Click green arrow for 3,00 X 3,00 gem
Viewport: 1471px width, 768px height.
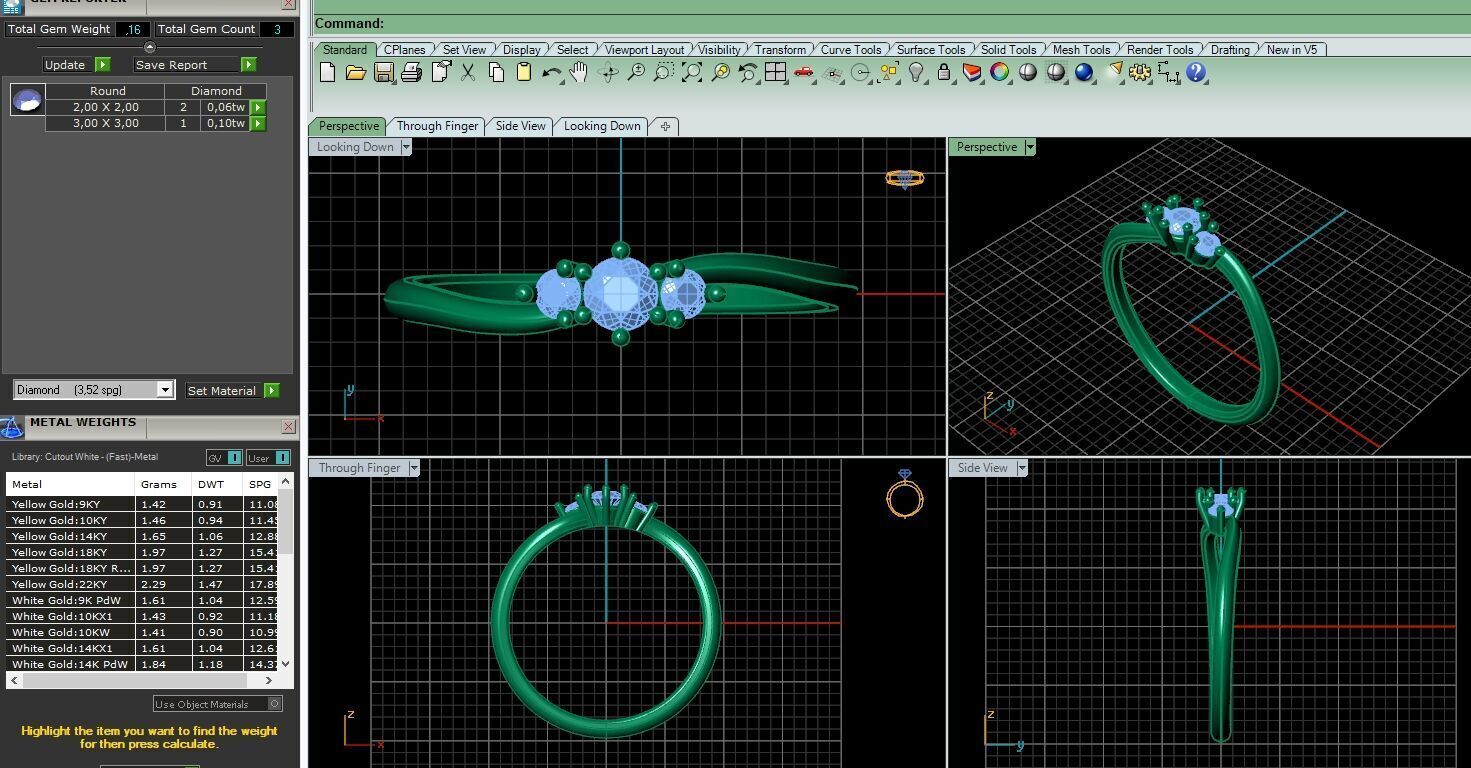[258, 123]
